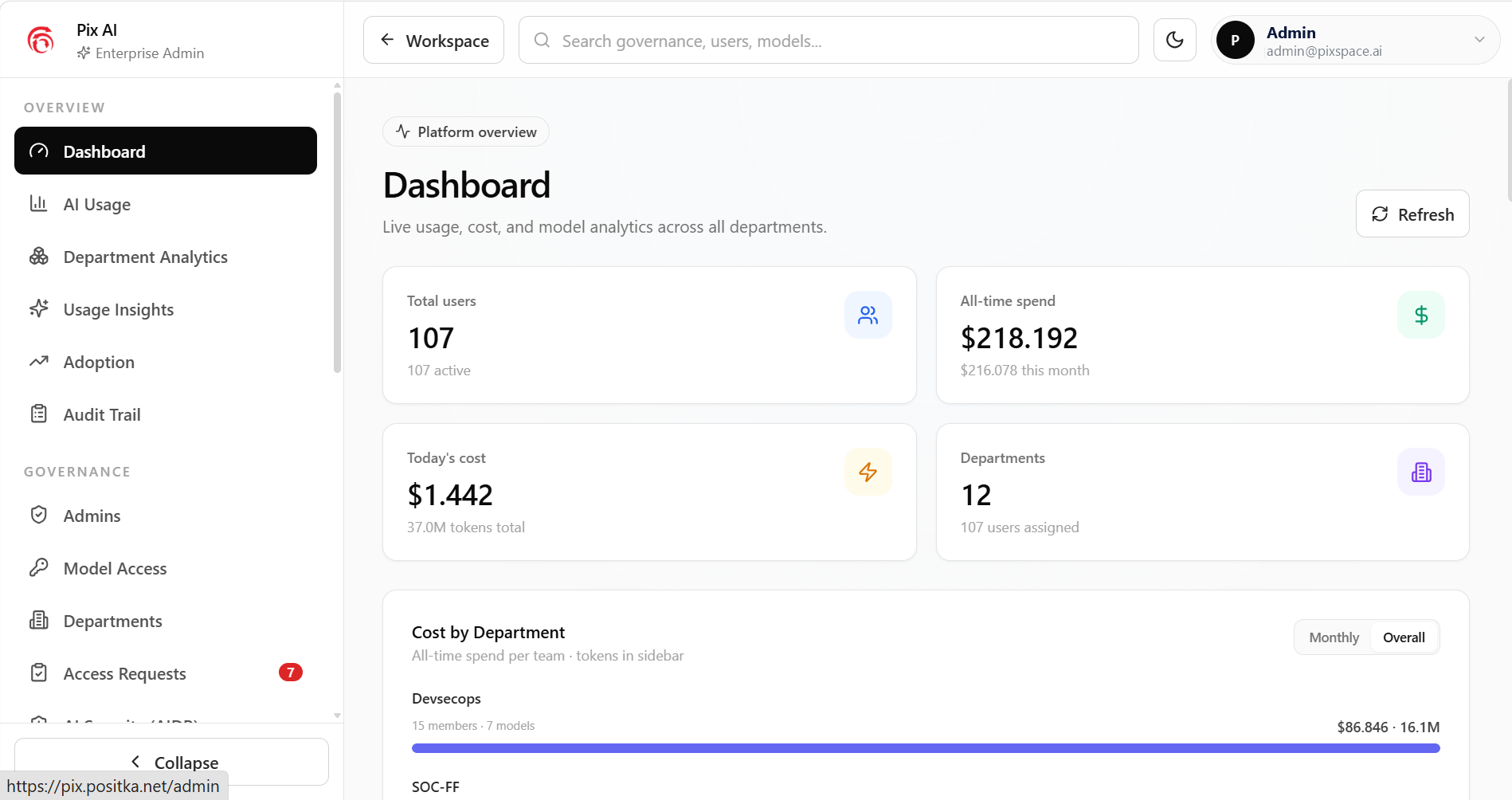Click the "Cost by Department" heading
1512x800 pixels.
click(488, 632)
